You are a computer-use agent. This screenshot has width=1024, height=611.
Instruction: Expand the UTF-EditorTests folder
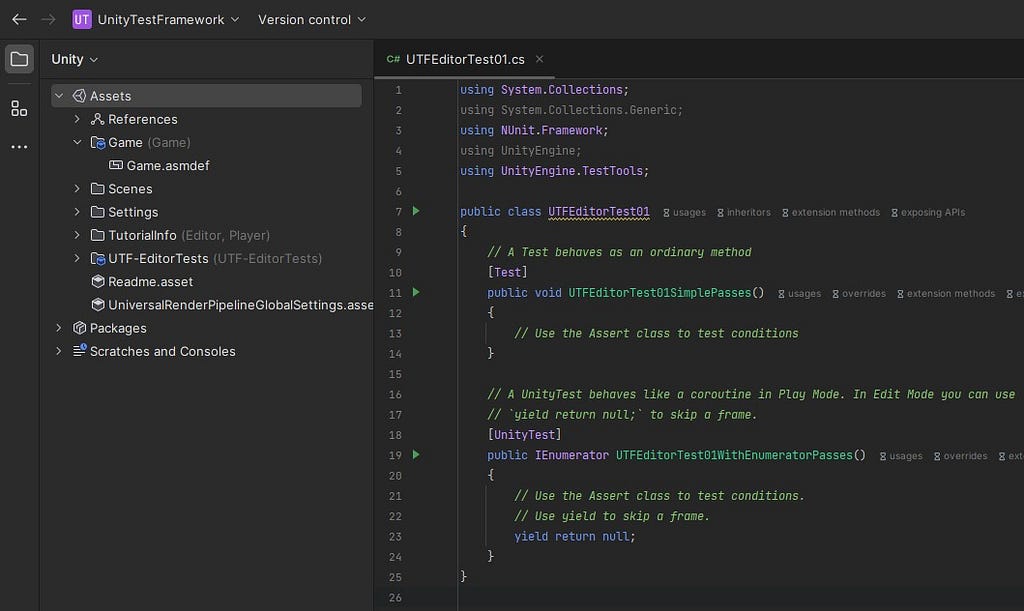[77, 258]
